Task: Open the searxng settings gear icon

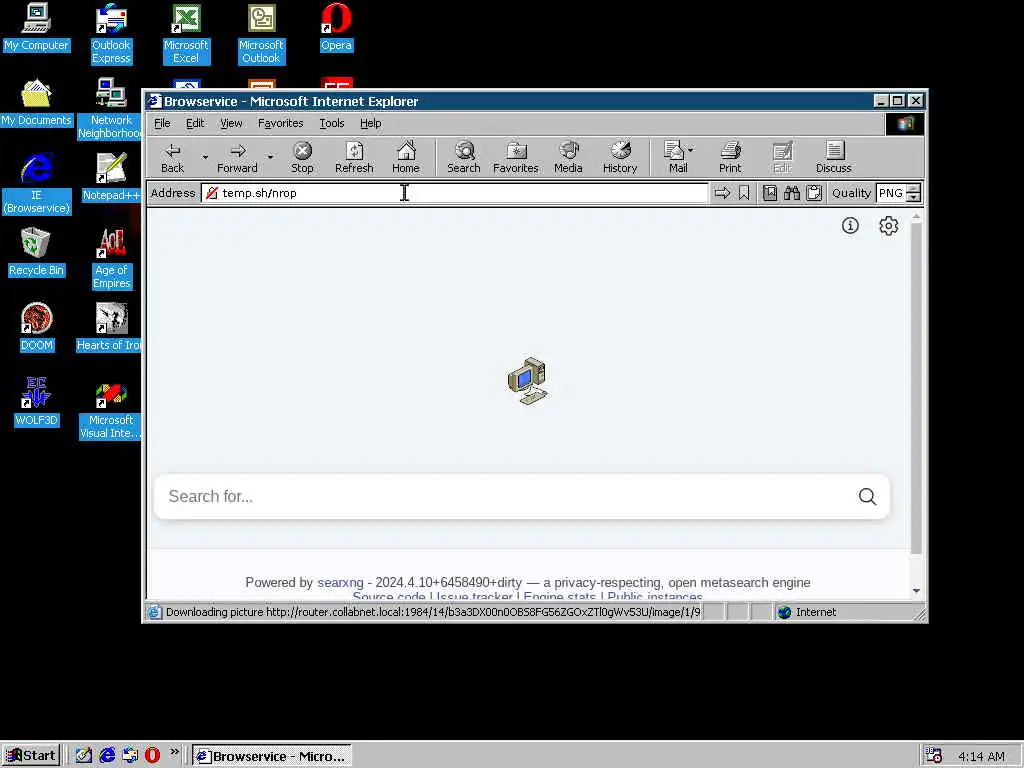Action: click(888, 226)
